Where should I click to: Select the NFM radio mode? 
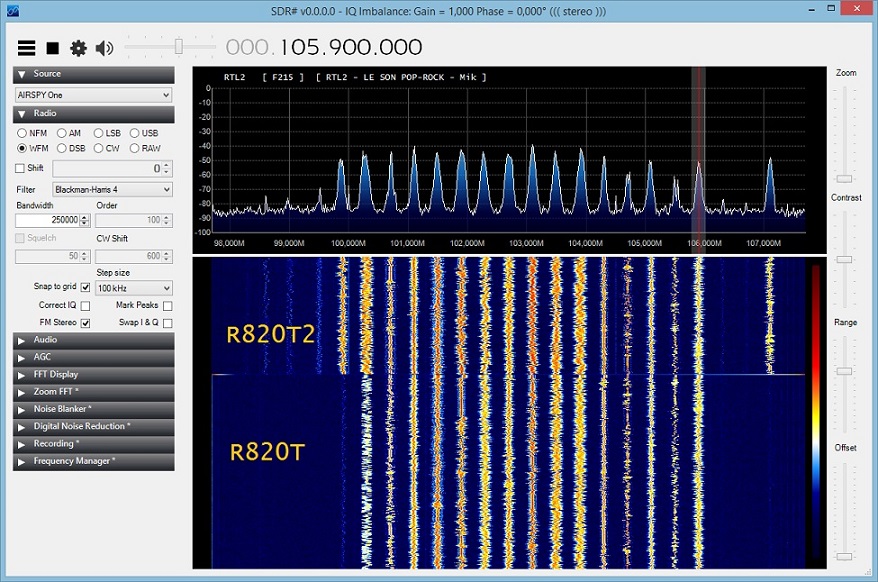pos(32,133)
